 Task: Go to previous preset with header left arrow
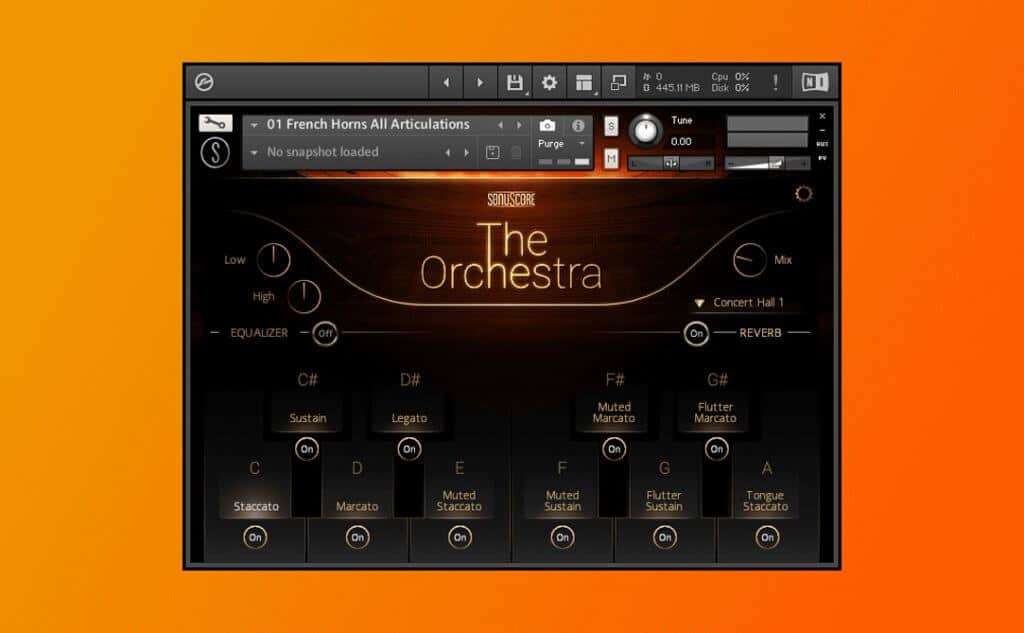(x=446, y=82)
